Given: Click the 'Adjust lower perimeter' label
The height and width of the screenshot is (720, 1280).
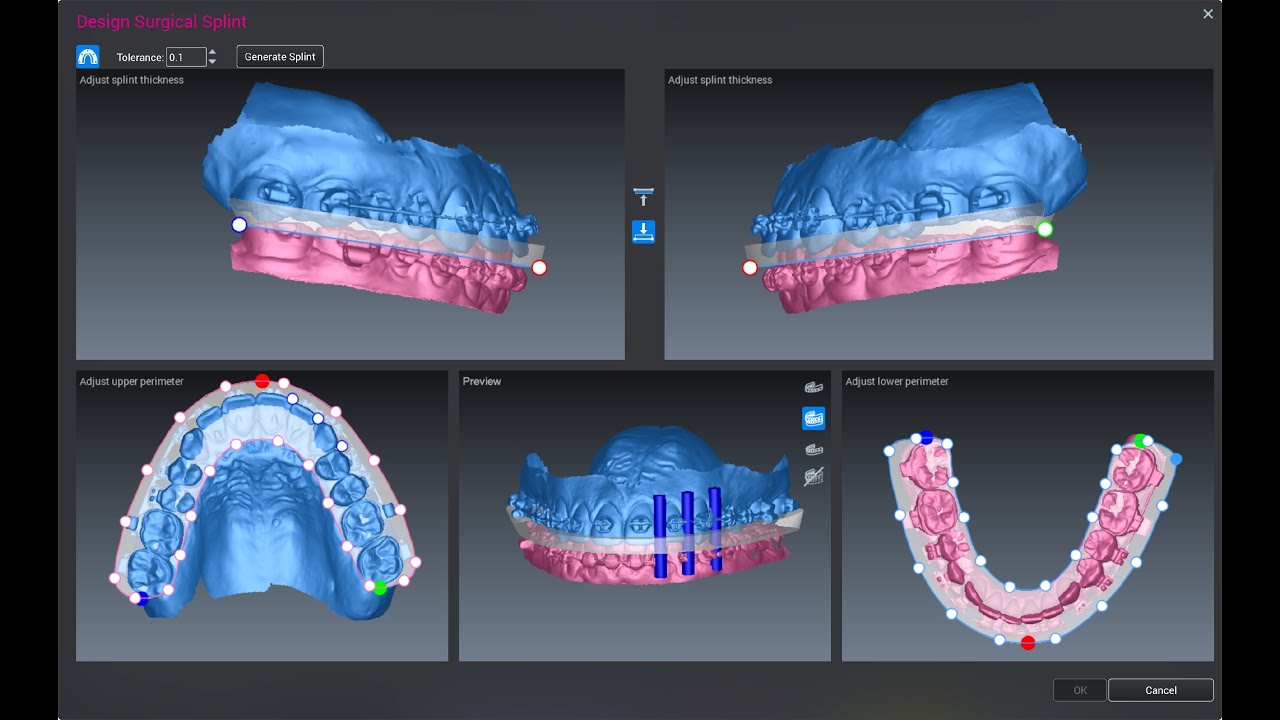Looking at the screenshot, I should click(897, 381).
